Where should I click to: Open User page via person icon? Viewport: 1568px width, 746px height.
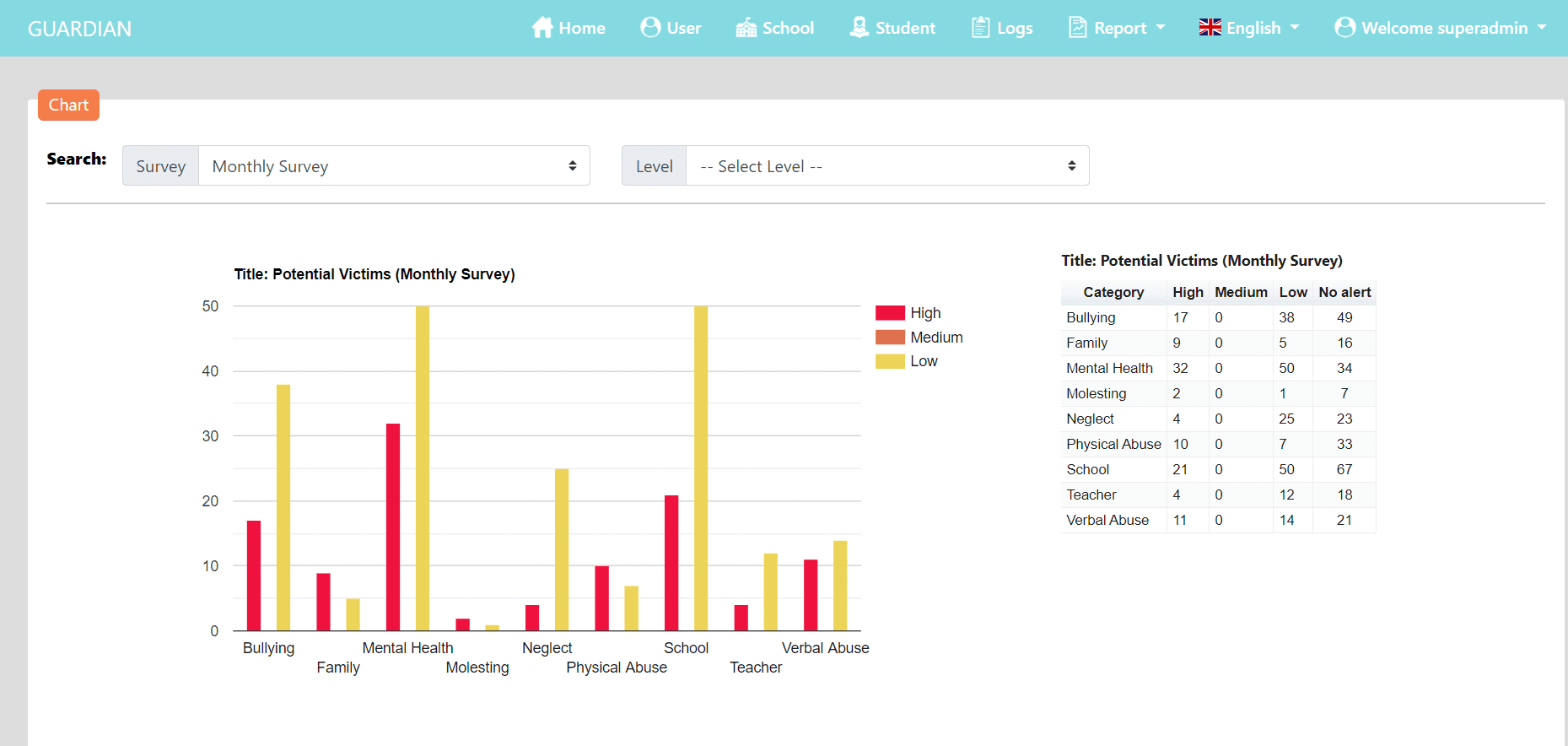650,27
